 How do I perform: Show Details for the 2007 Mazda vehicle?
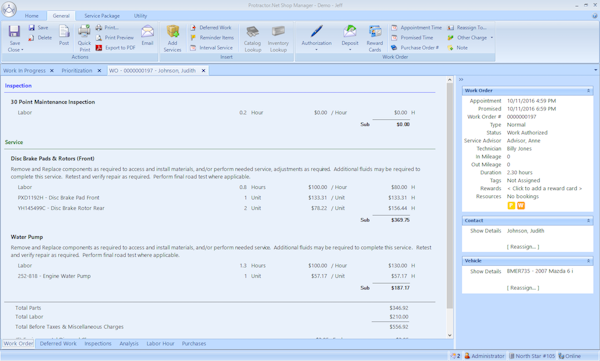[486, 271]
